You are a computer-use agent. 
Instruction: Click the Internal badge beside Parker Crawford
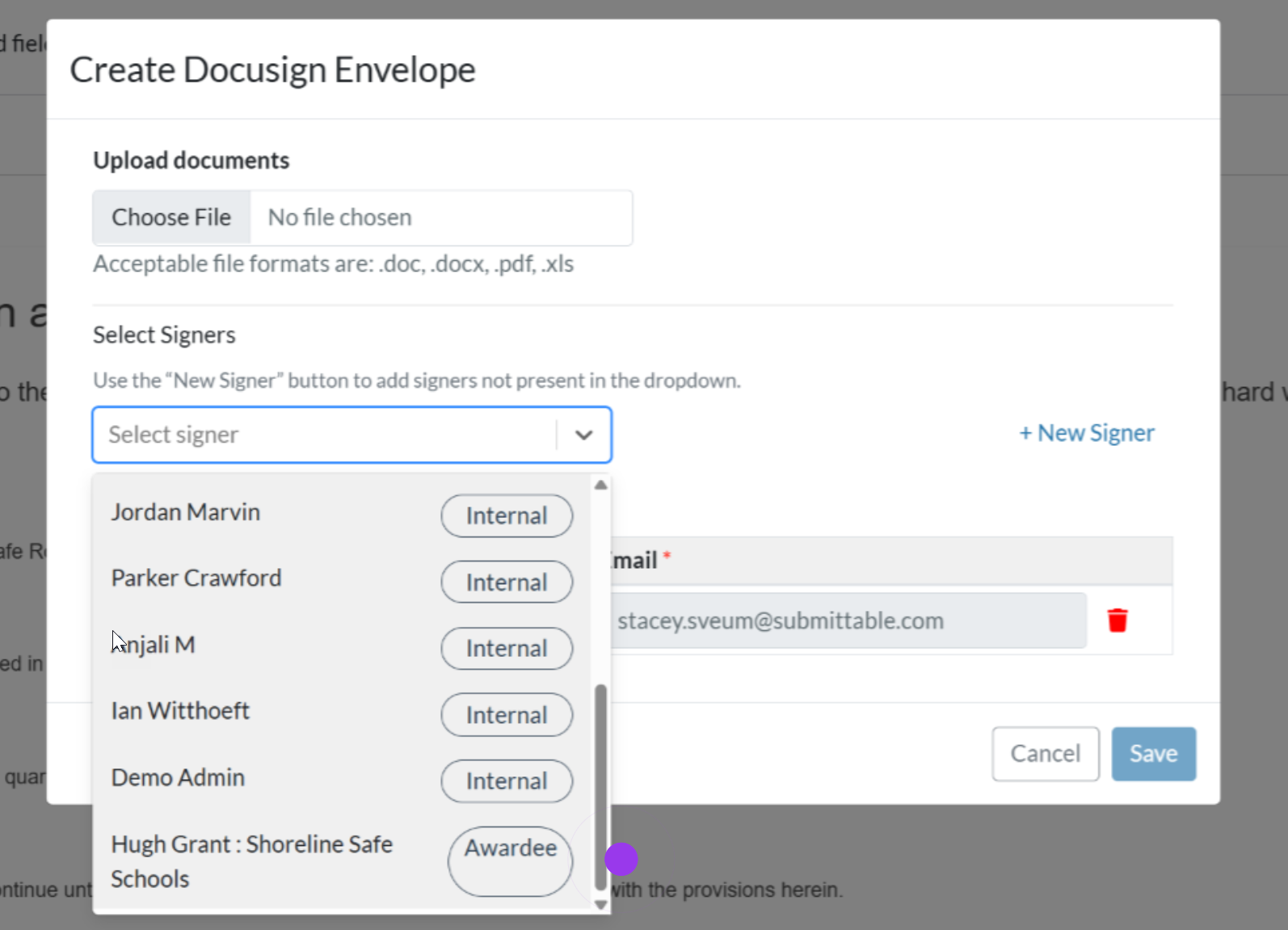point(507,582)
